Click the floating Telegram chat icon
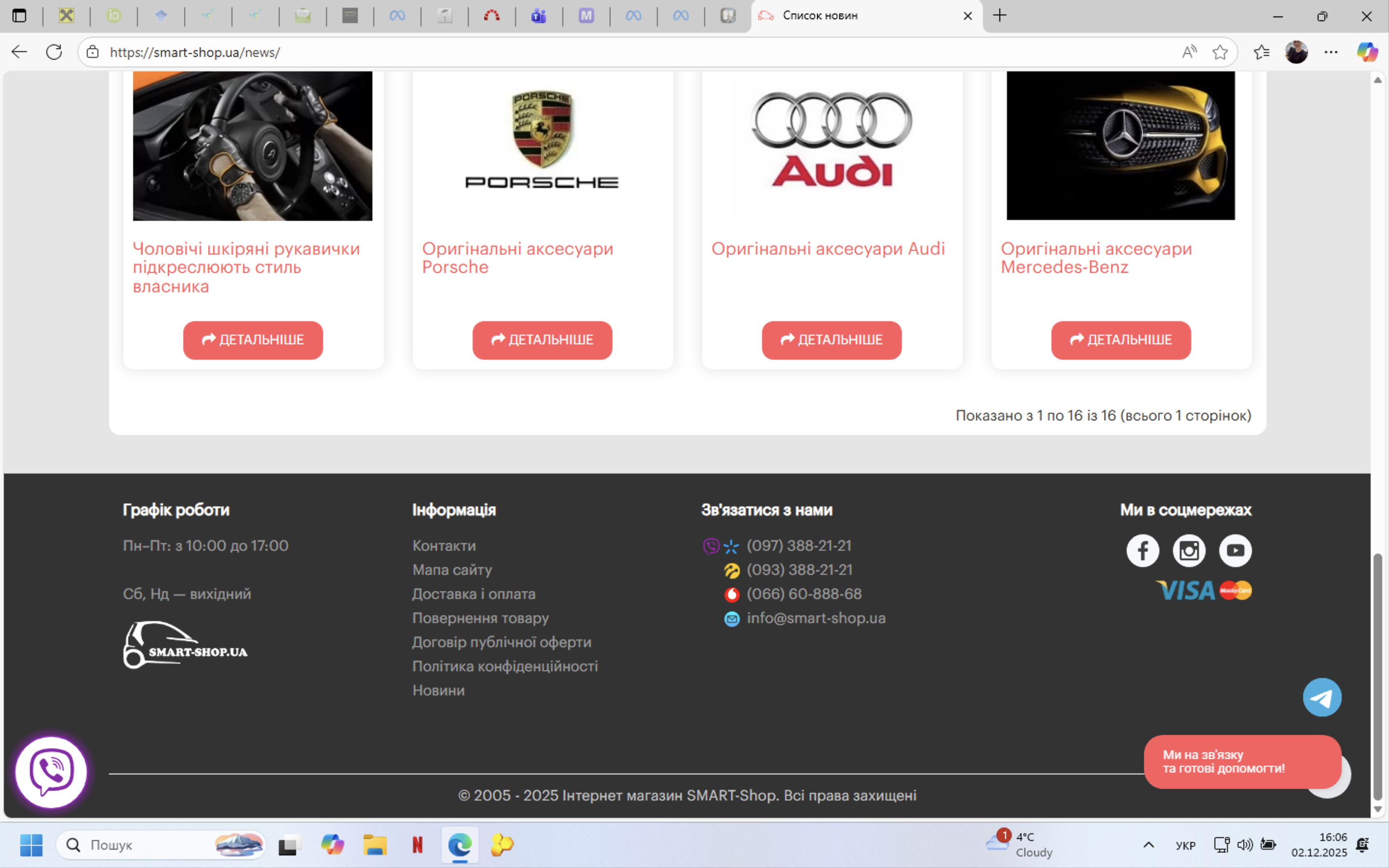 tap(1322, 697)
